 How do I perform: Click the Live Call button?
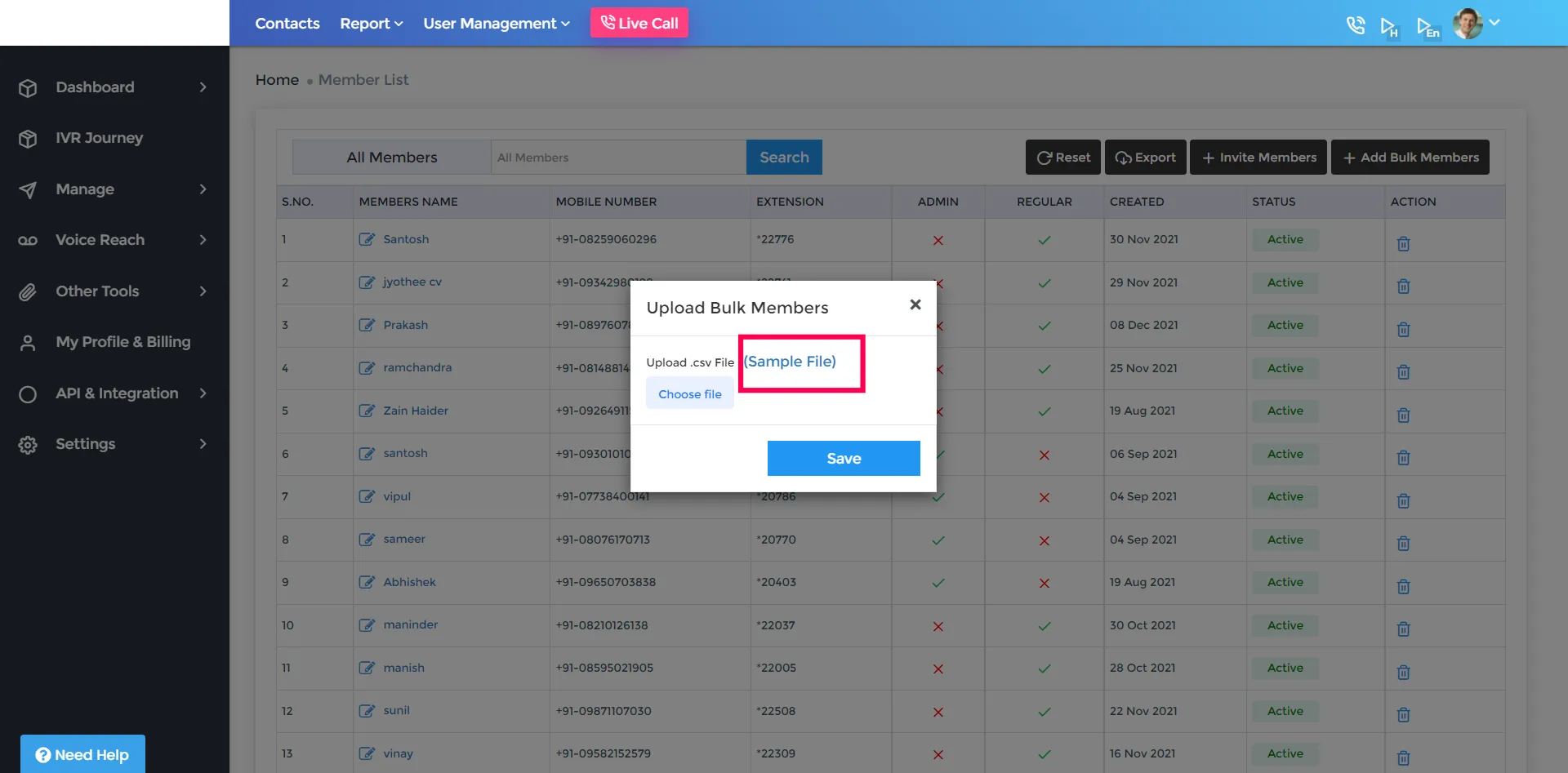pos(639,23)
